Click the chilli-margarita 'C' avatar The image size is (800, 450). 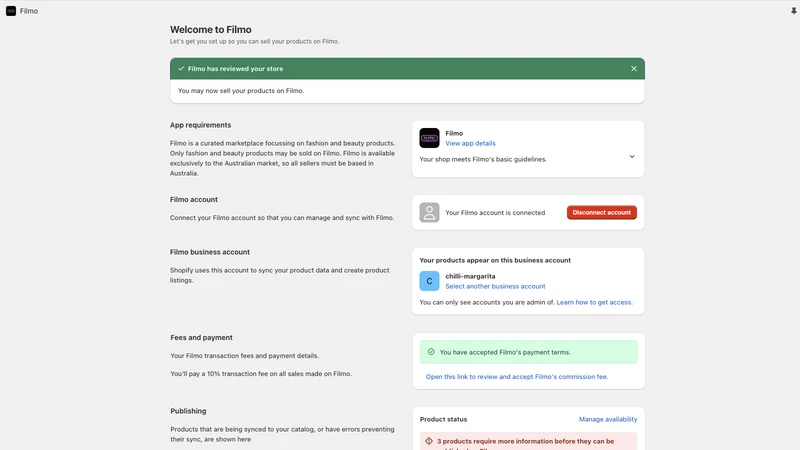[x=429, y=281]
